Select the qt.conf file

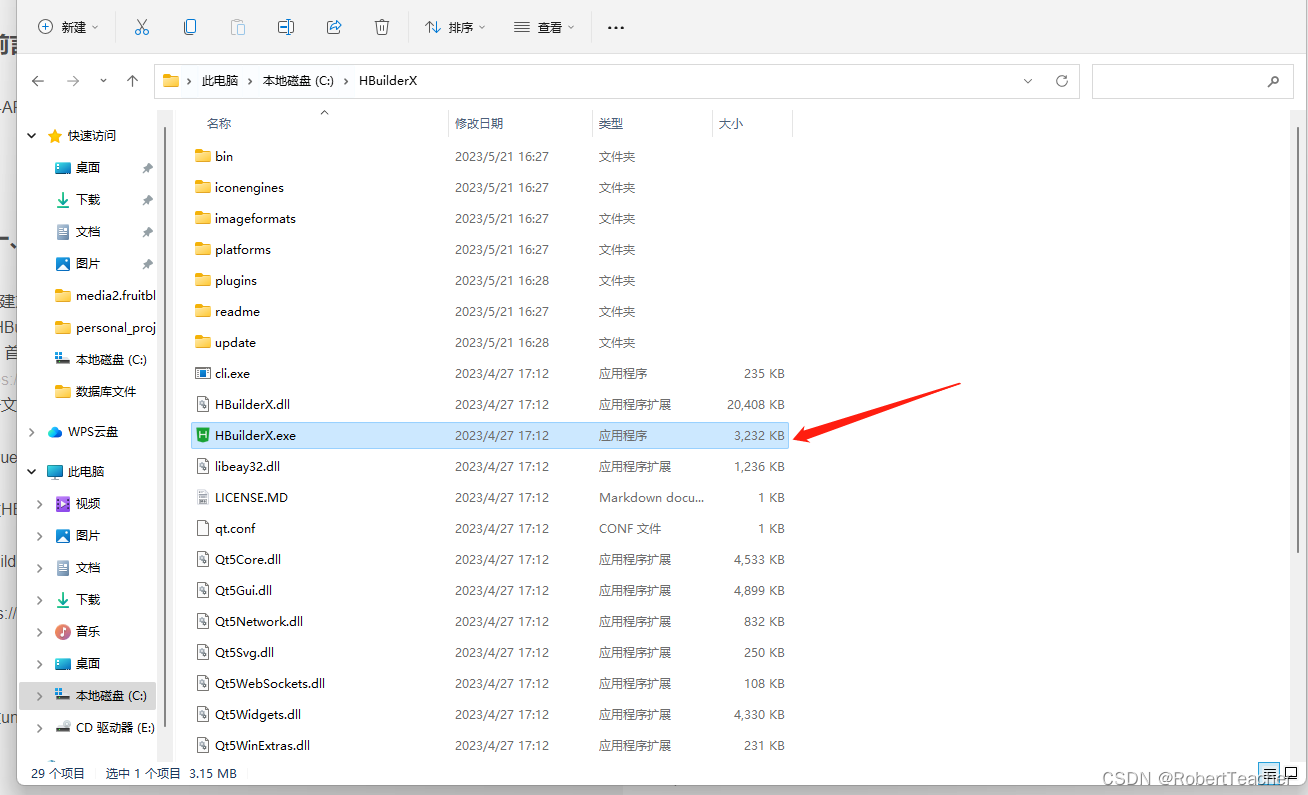tap(490, 528)
